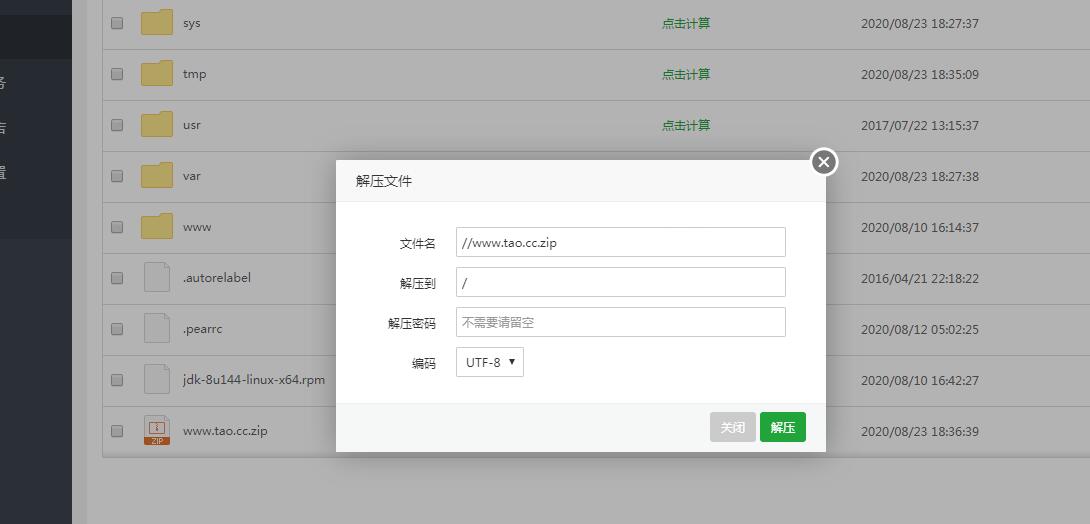Check the box next to .pearrc
The width and height of the screenshot is (1090, 524).
(117, 329)
